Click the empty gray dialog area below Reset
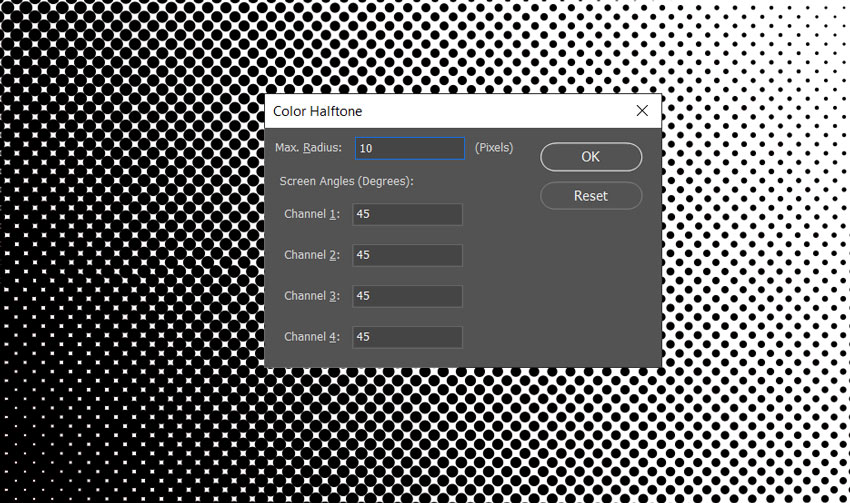Screen dimensions: 850x503 point(591,287)
